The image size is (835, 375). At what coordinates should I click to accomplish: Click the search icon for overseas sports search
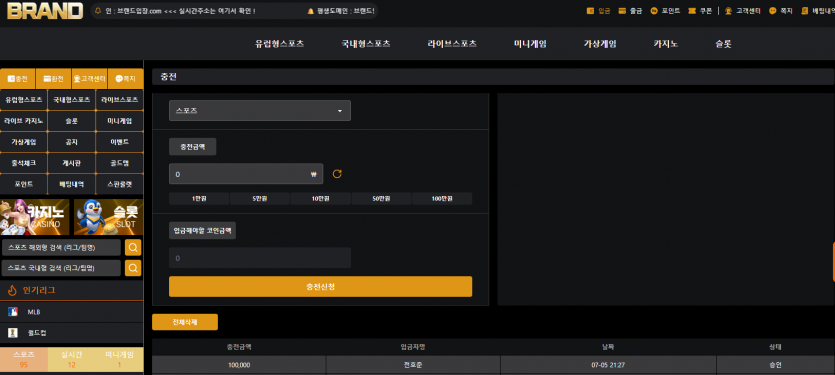click(133, 247)
